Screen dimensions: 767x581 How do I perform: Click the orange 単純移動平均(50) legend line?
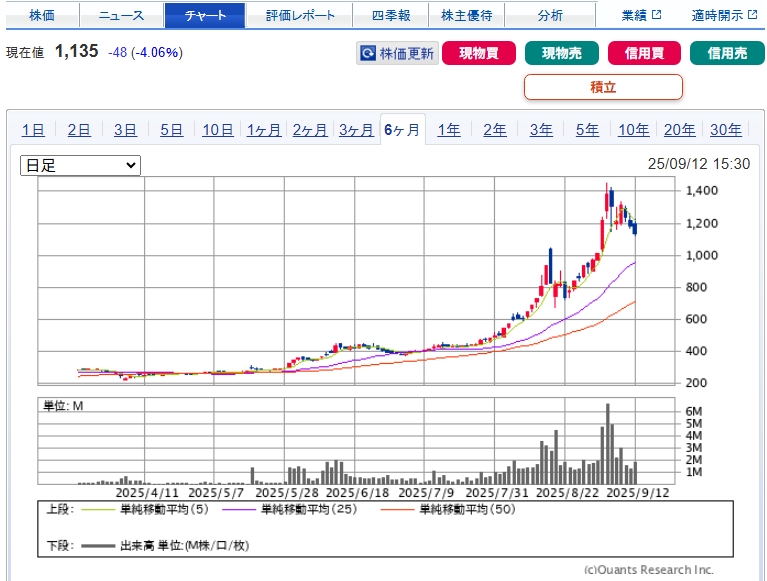pos(397,510)
